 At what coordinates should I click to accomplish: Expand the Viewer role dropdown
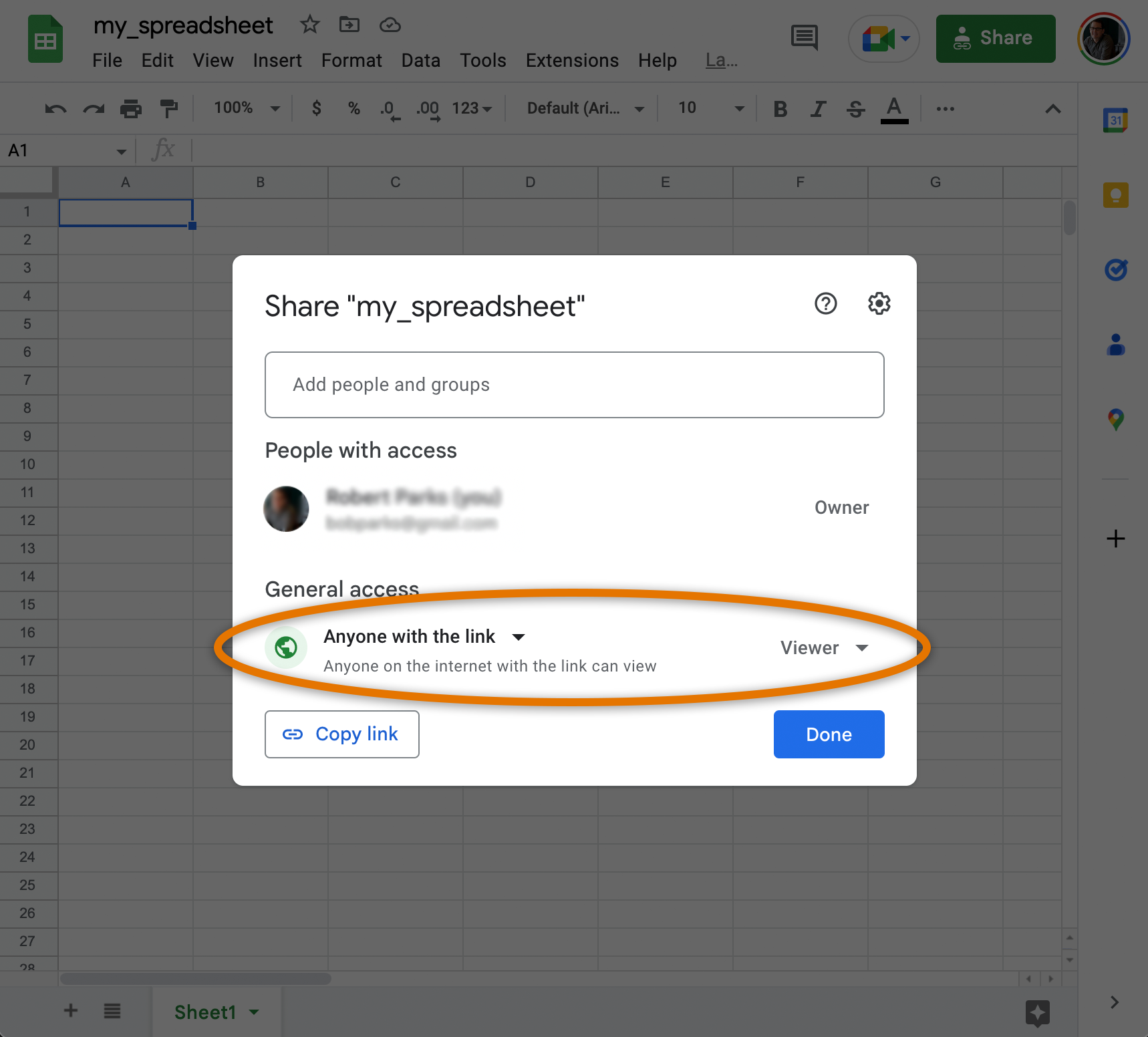click(825, 647)
